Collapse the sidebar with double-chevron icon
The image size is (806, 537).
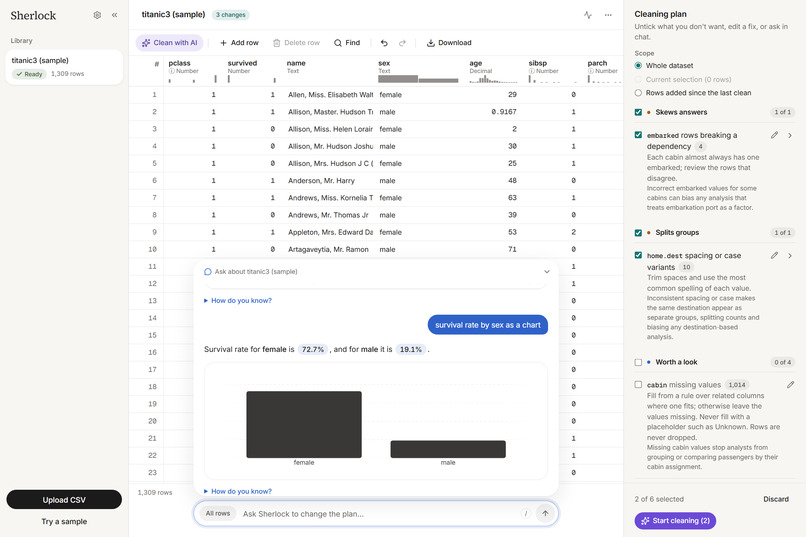pos(114,15)
